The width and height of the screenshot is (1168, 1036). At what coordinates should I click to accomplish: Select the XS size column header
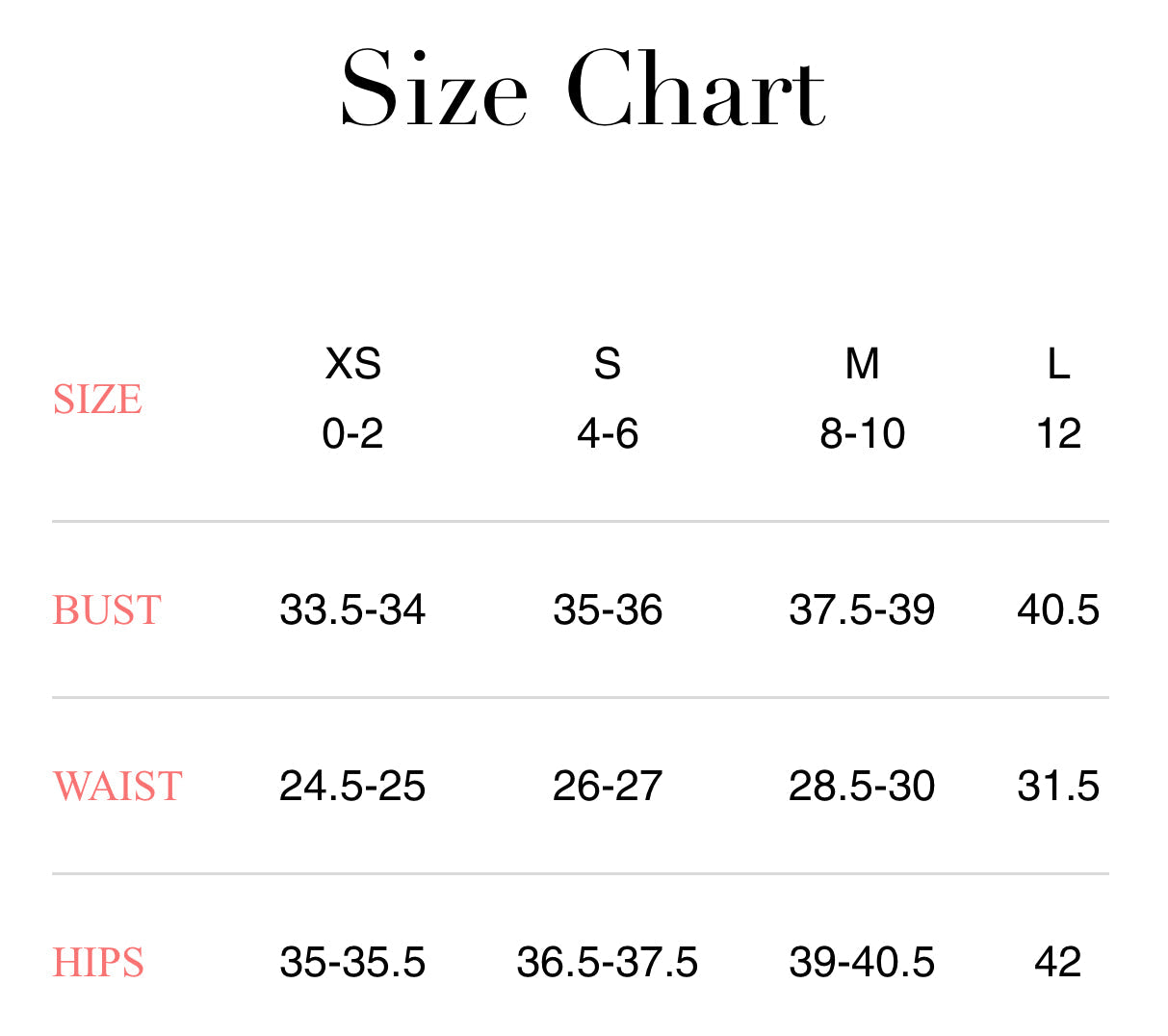point(352,364)
